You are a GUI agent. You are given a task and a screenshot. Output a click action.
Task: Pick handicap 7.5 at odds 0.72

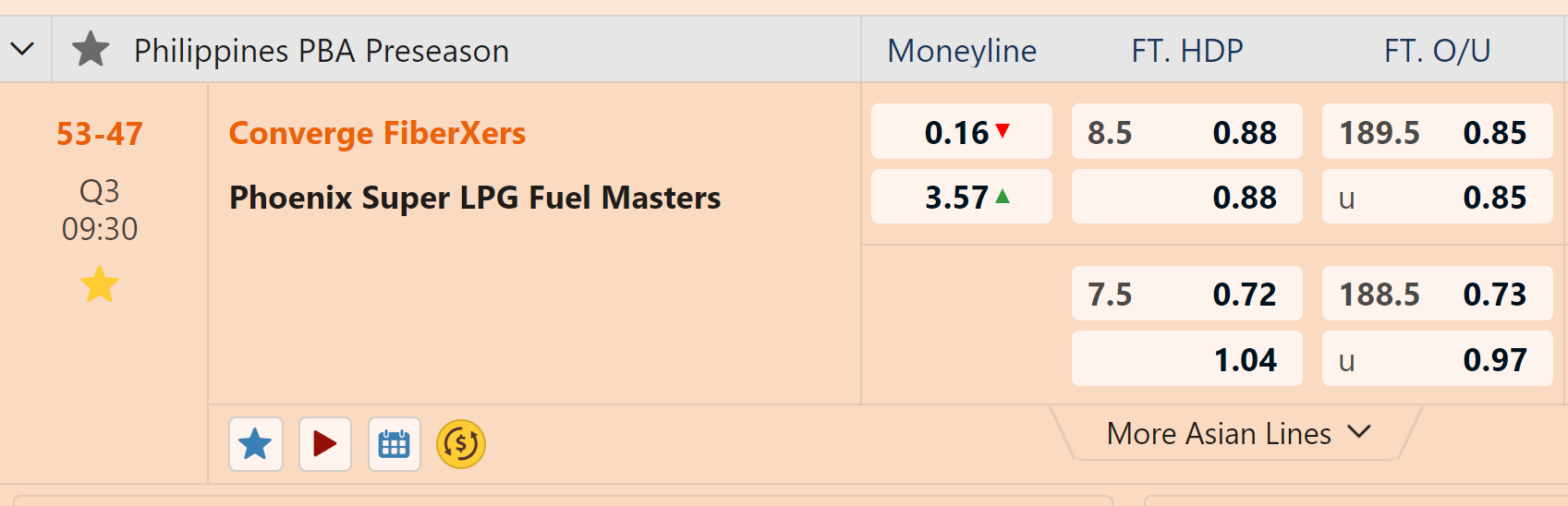(x=1186, y=294)
